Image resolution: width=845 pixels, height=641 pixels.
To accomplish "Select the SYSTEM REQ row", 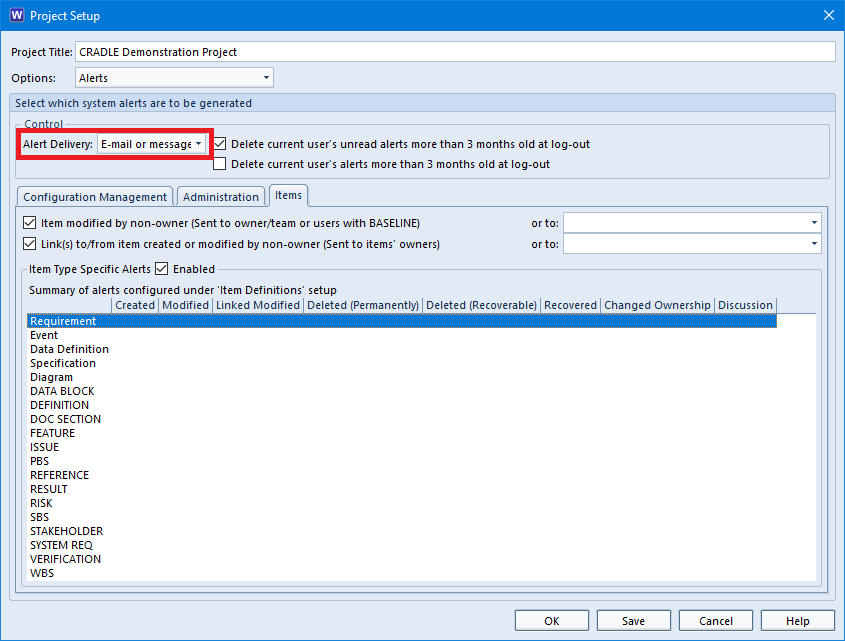I will click(402, 545).
